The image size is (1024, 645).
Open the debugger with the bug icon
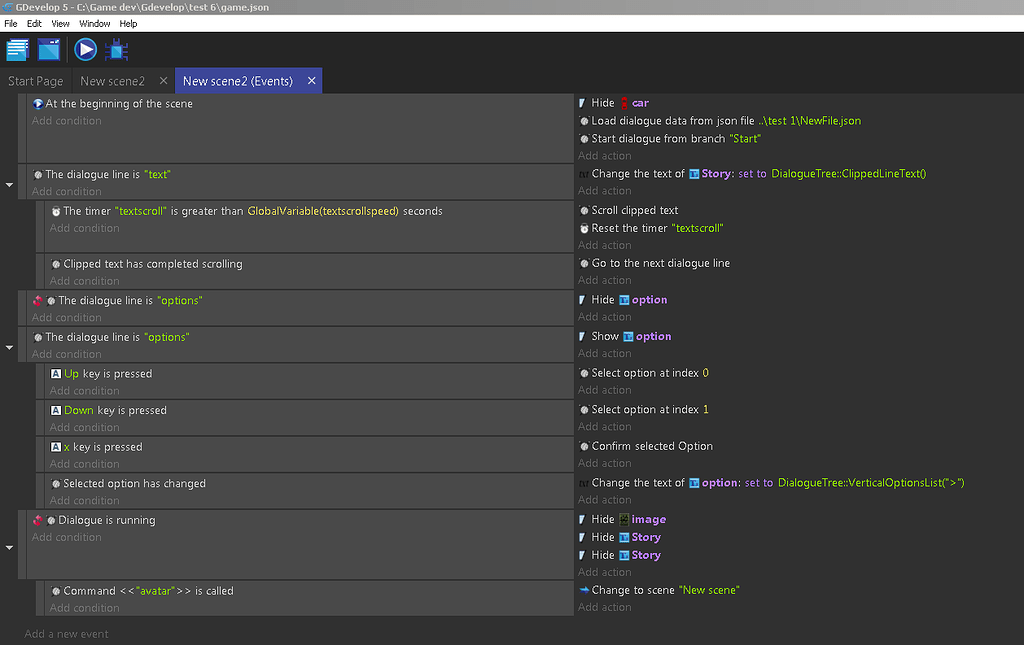click(x=116, y=49)
